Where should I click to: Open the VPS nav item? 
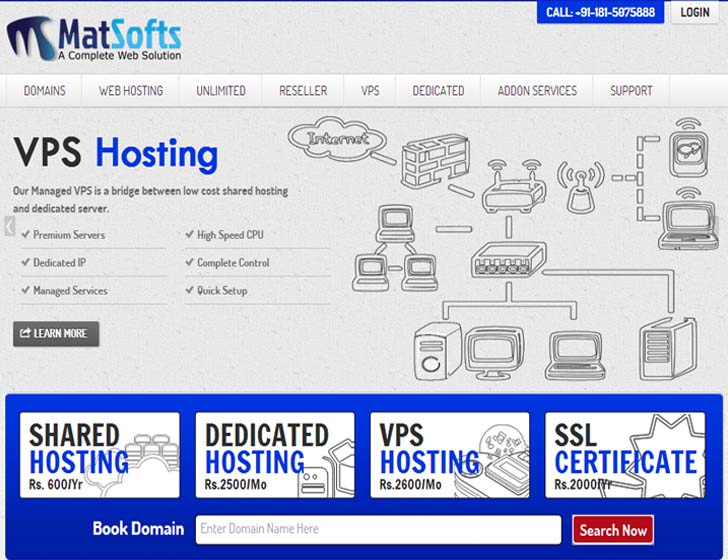point(370,91)
